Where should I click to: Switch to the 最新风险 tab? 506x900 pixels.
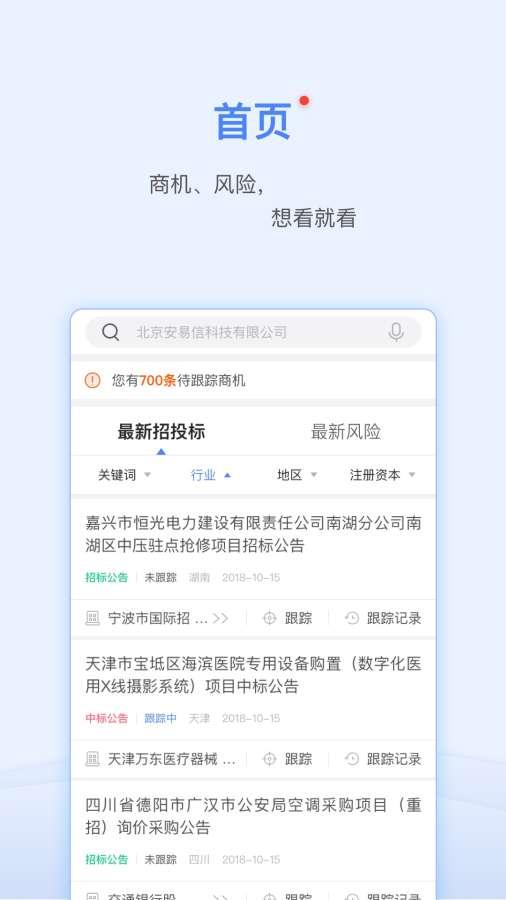click(x=345, y=432)
